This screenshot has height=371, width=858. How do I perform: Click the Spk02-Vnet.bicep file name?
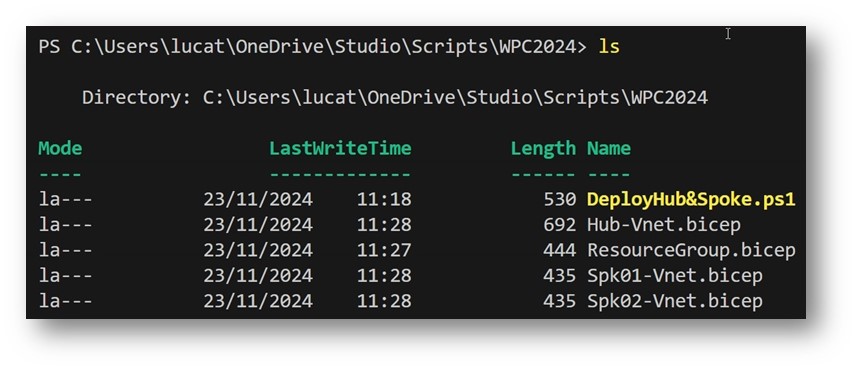click(x=675, y=301)
